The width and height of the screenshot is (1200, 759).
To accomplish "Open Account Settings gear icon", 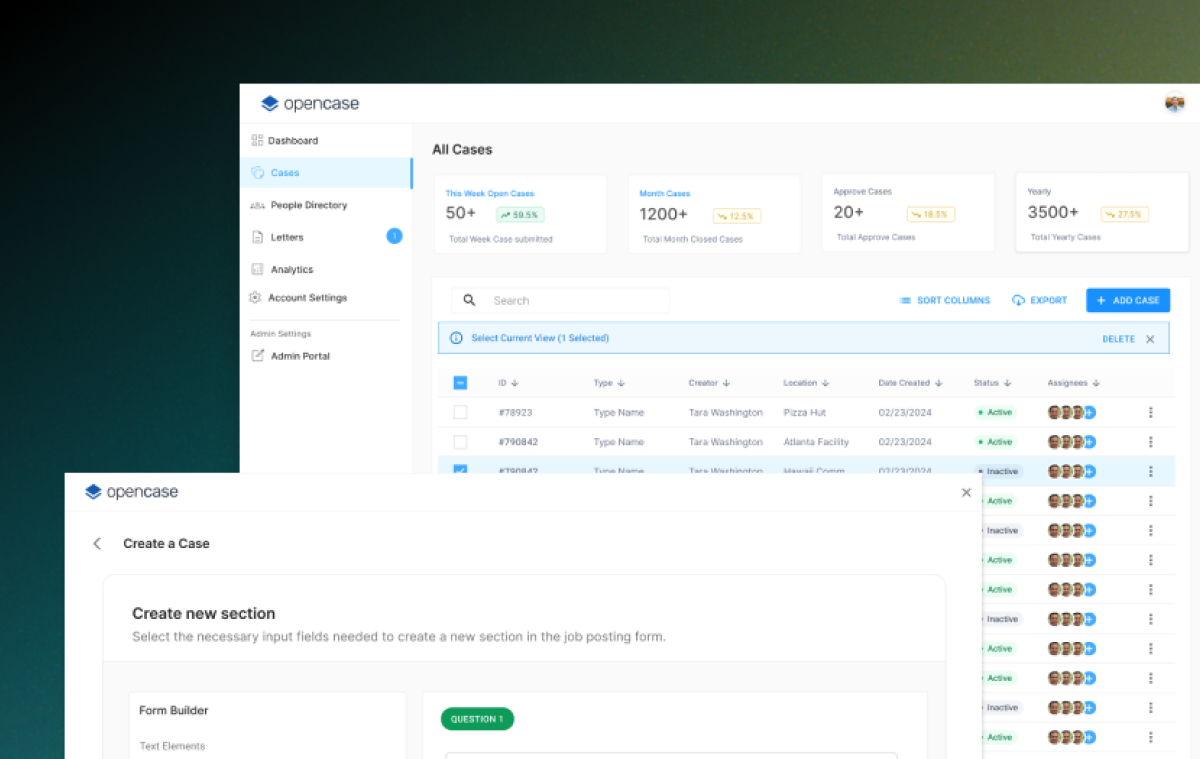I will [256, 298].
